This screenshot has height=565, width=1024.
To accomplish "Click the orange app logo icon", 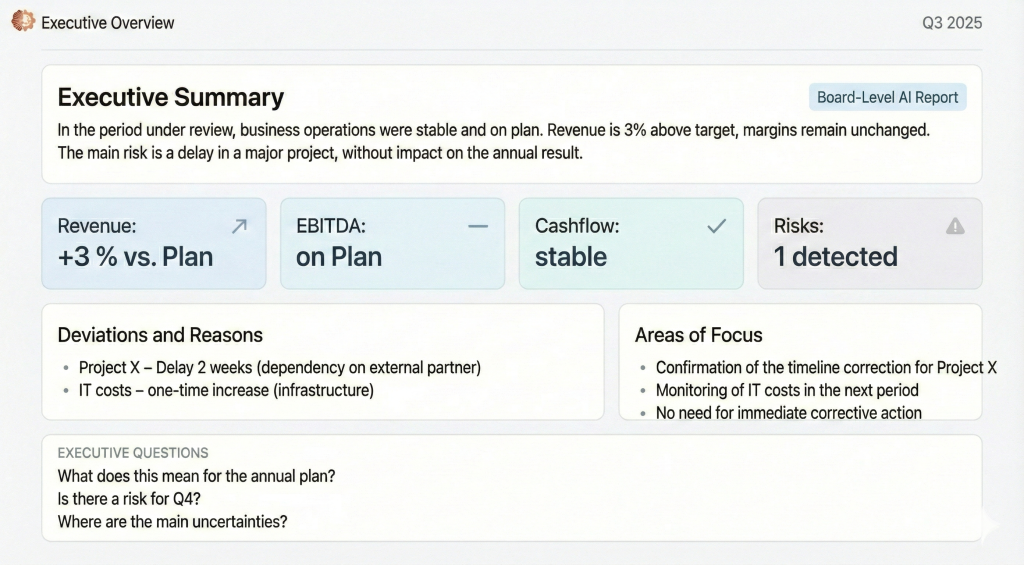I will tap(22, 21).
